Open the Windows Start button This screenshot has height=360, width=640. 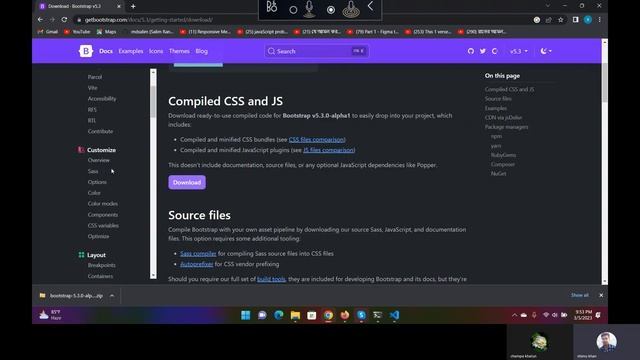pyautogui.click(x=246, y=315)
